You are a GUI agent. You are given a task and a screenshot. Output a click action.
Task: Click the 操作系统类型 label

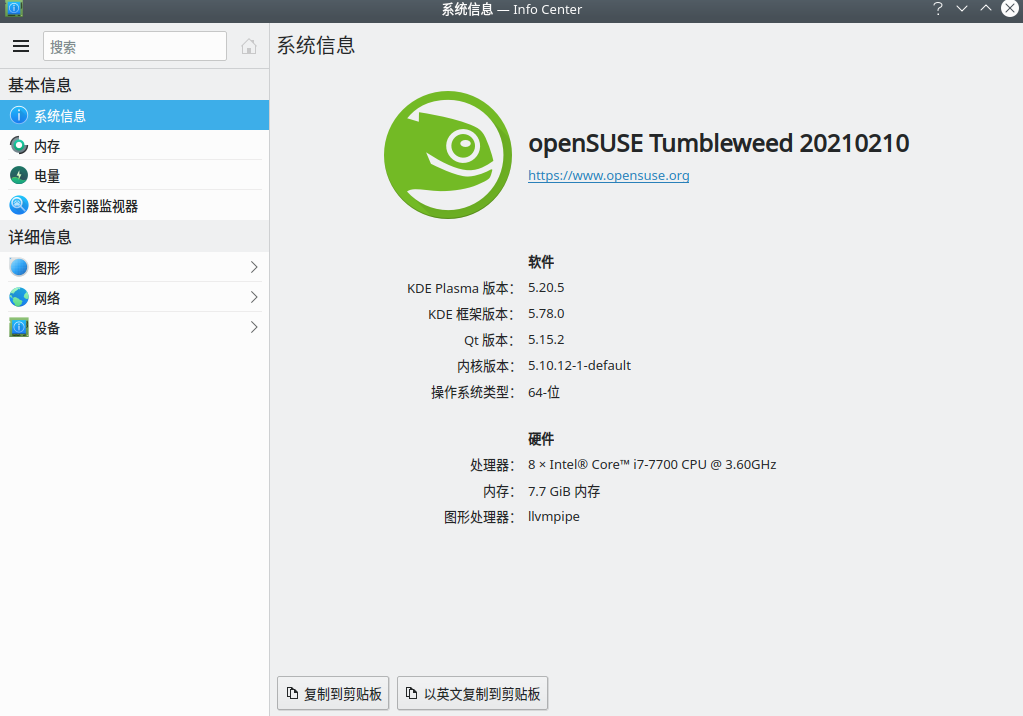tap(473, 392)
